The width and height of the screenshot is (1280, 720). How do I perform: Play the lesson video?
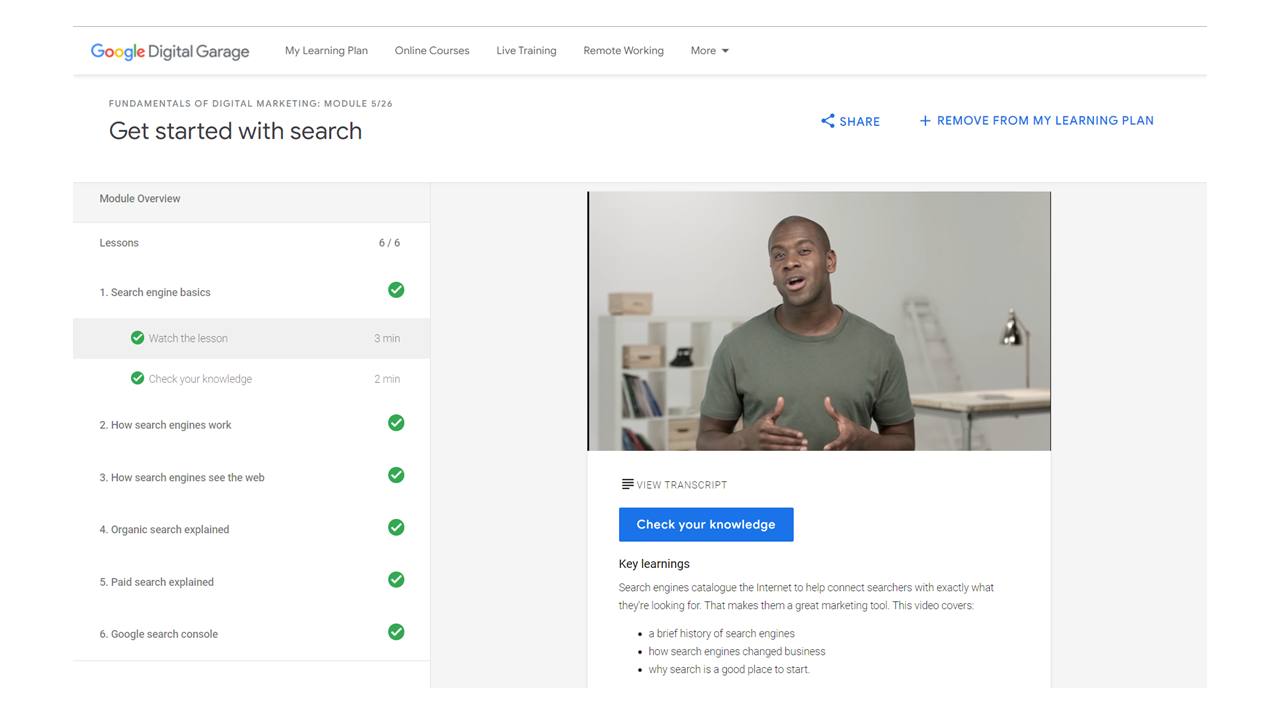819,321
